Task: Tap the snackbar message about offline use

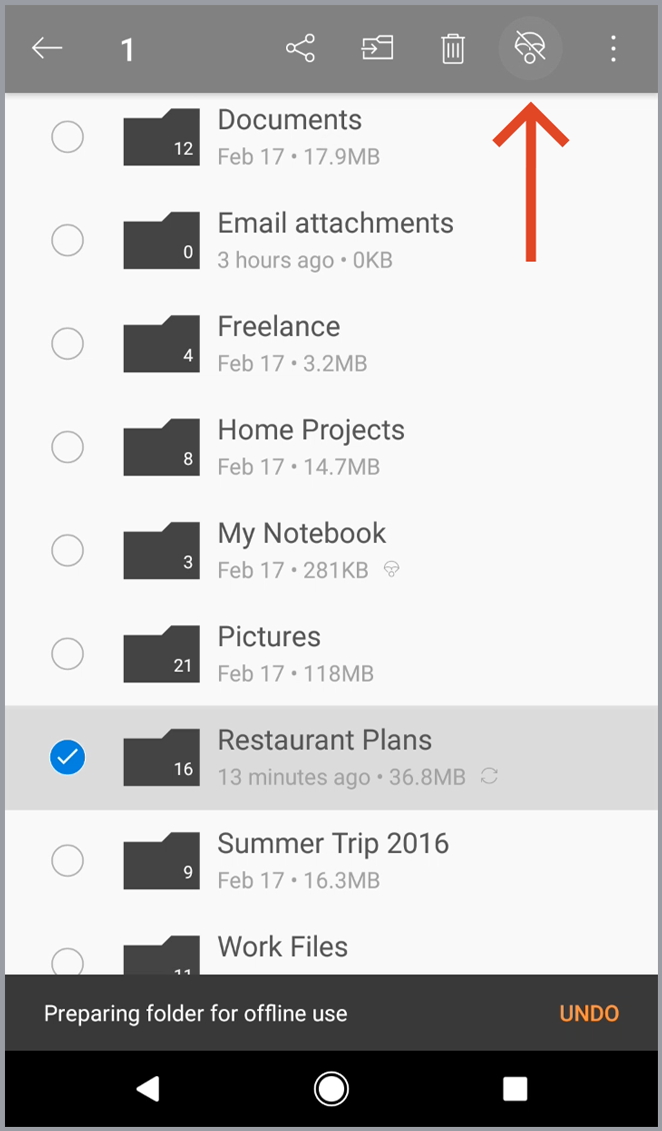Action: [195, 1013]
